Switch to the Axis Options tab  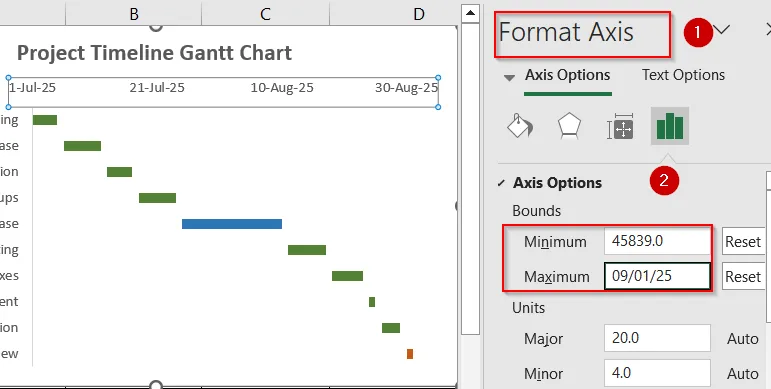click(x=567, y=75)
